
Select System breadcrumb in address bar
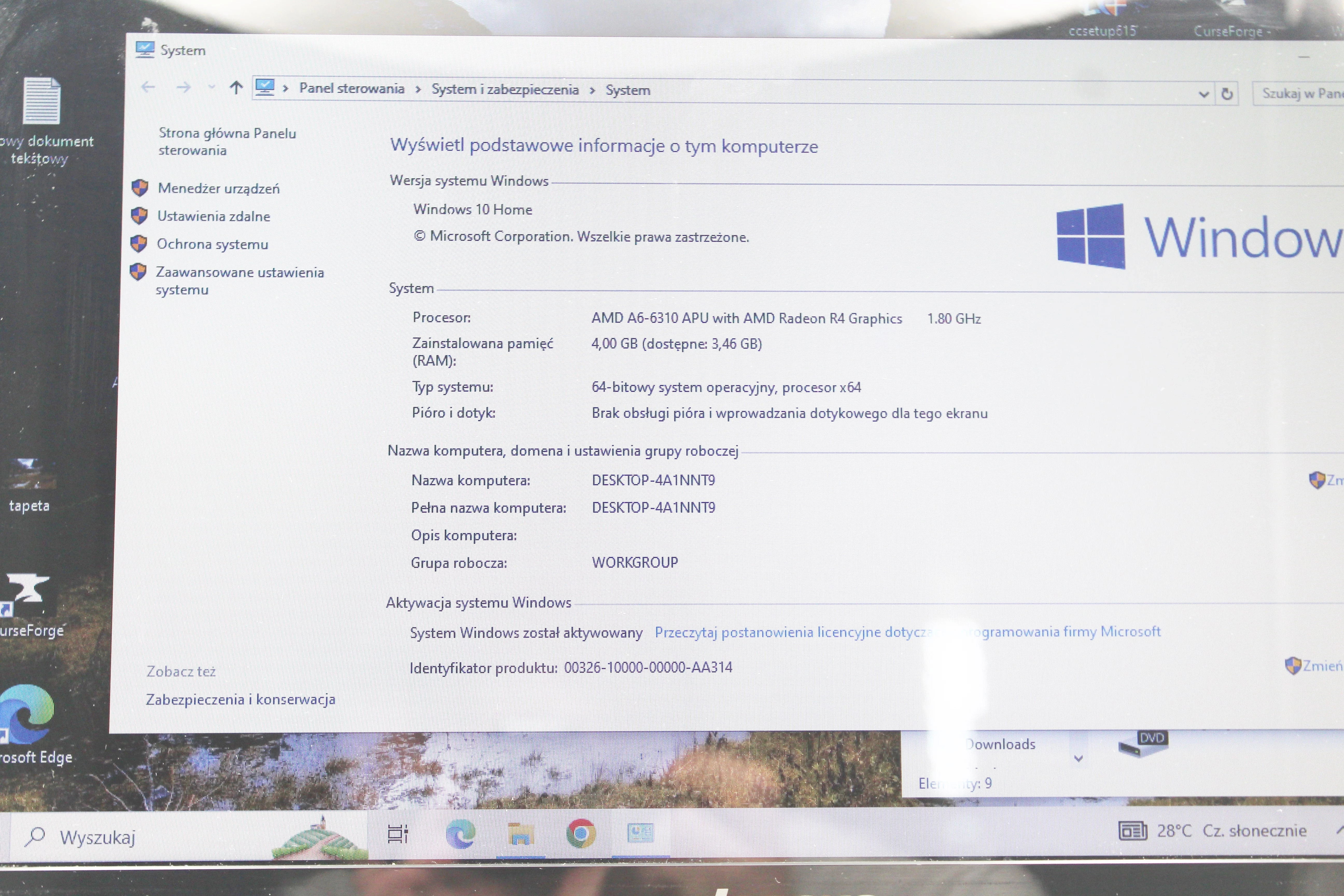tap(627, 90)
